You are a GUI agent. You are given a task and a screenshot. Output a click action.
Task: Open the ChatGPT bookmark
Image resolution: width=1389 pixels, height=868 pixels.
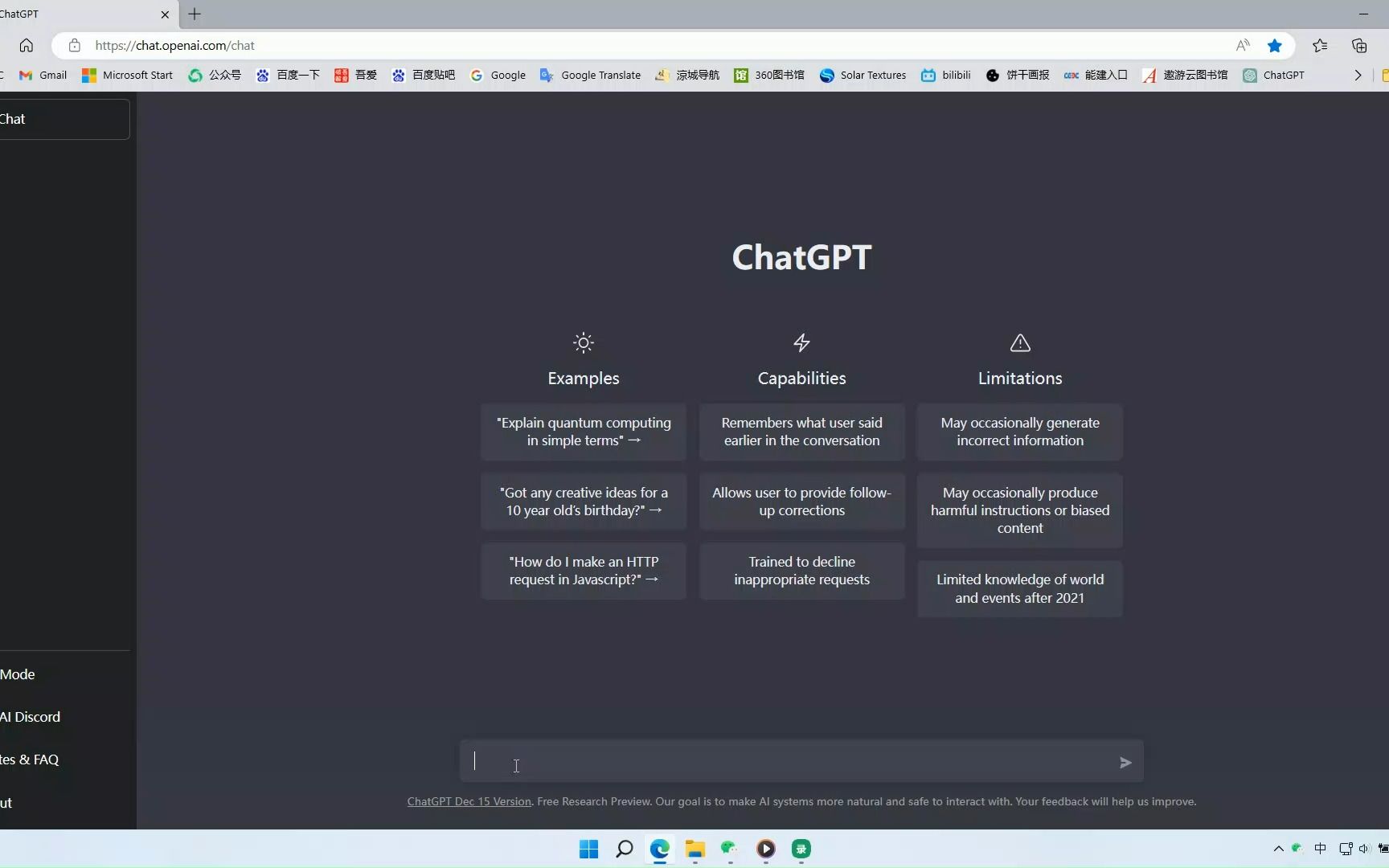[1273, 75]
